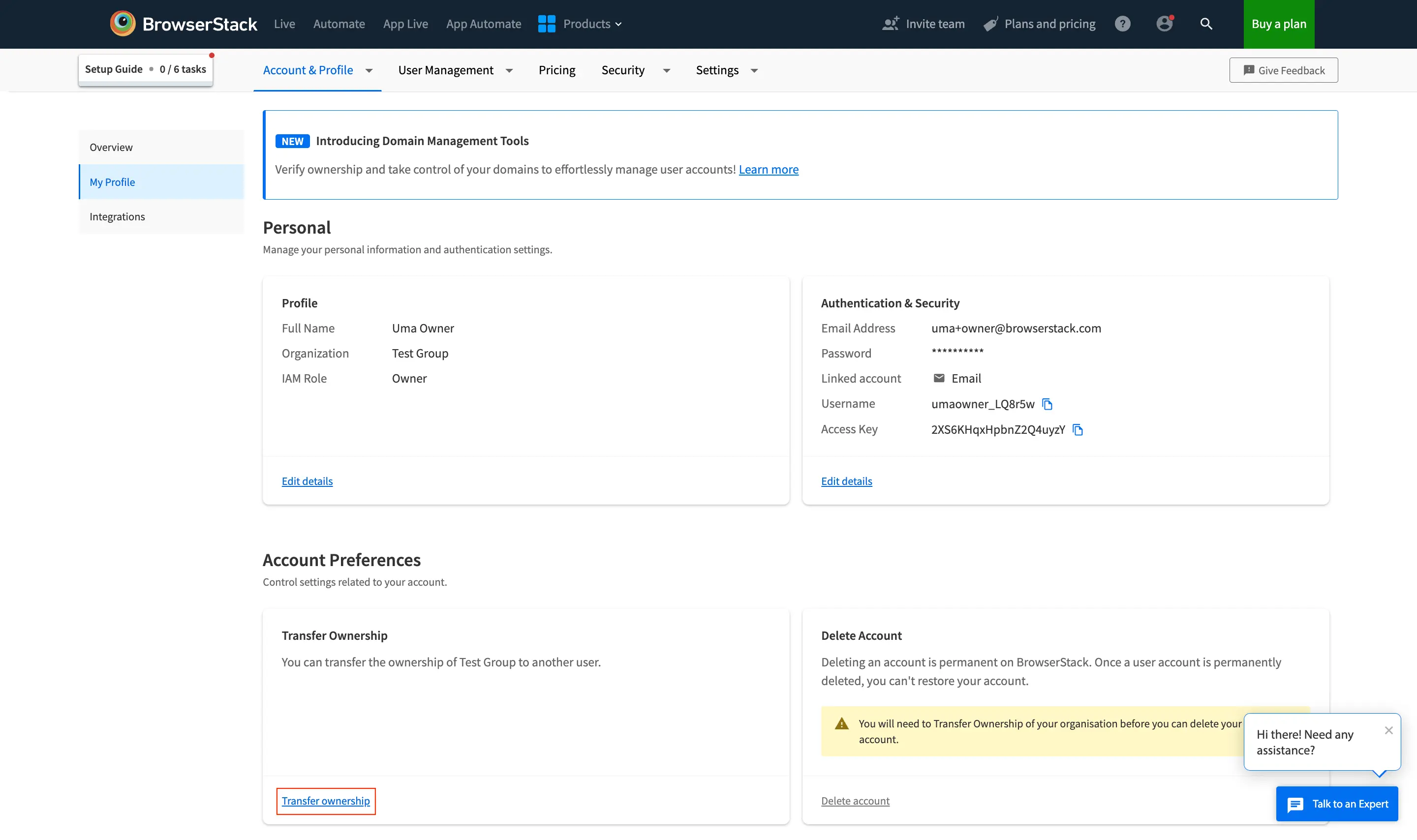Click the NEW badge in the banner
The width and height of the screenshot is (1417, 840).
coord(292,141)
